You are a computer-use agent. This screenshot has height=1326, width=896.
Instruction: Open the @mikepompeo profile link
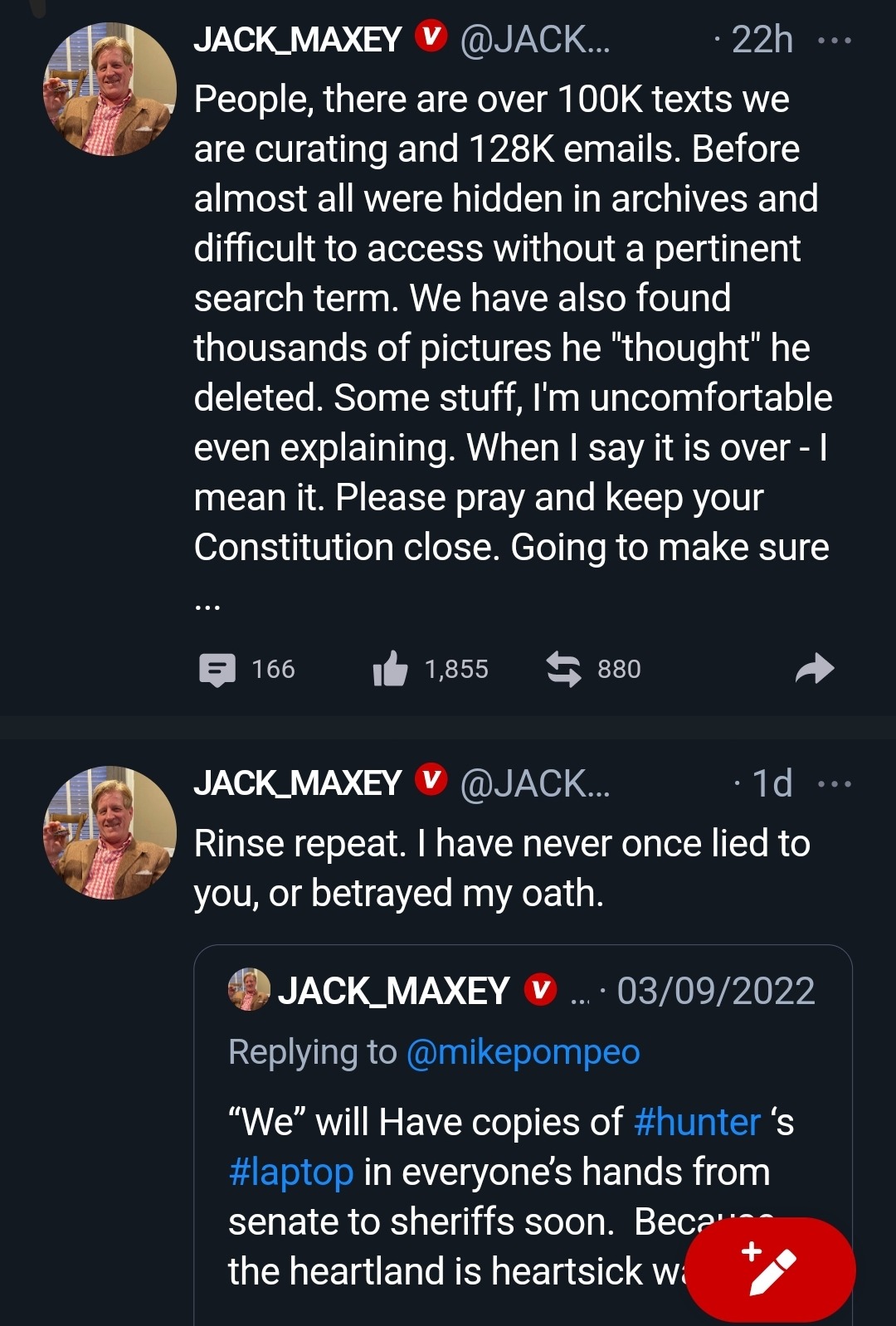pyautogui.click(x=523, y=1052)
